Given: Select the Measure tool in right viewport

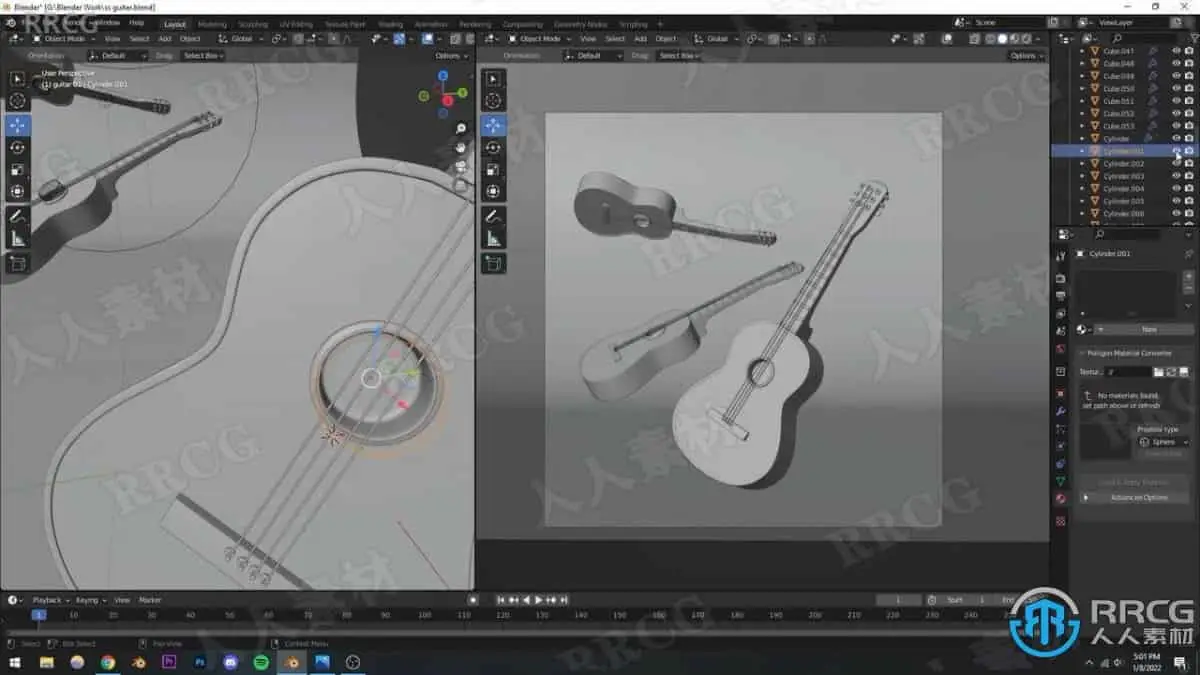Looking at the screenshot, I should (493, 238).
